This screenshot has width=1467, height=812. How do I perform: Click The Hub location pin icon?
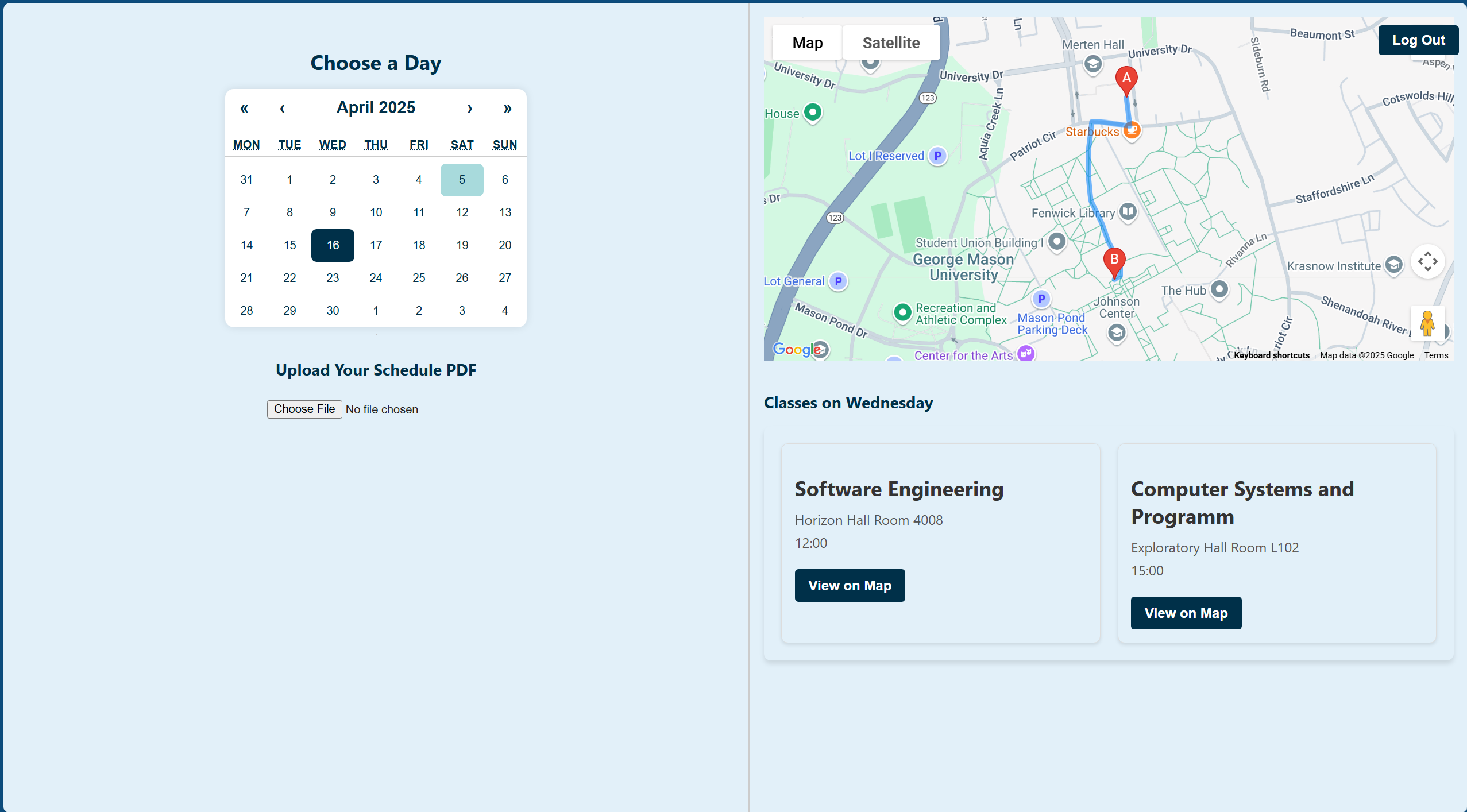click(1219, 289)
